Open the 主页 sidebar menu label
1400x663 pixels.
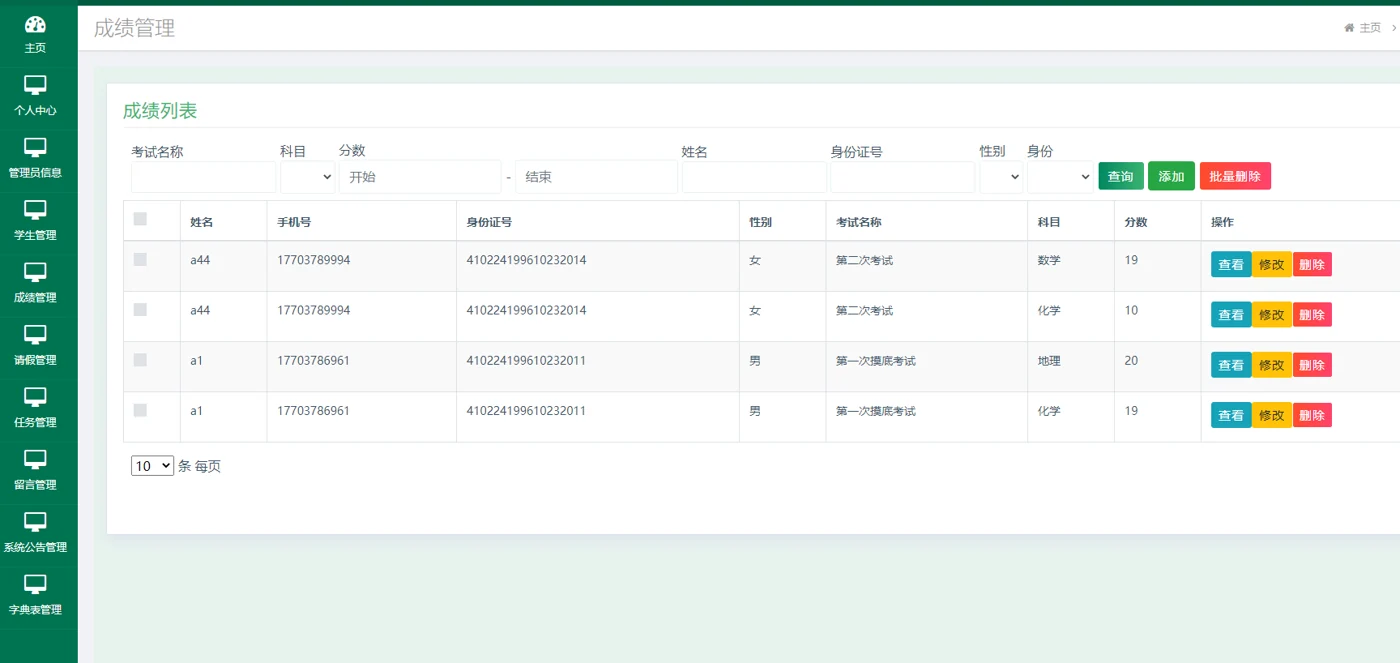35,48
